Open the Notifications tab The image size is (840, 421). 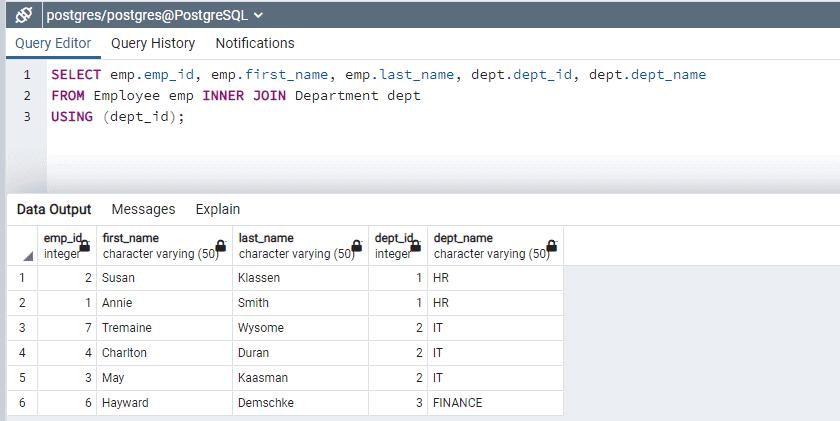coord(255,43)
